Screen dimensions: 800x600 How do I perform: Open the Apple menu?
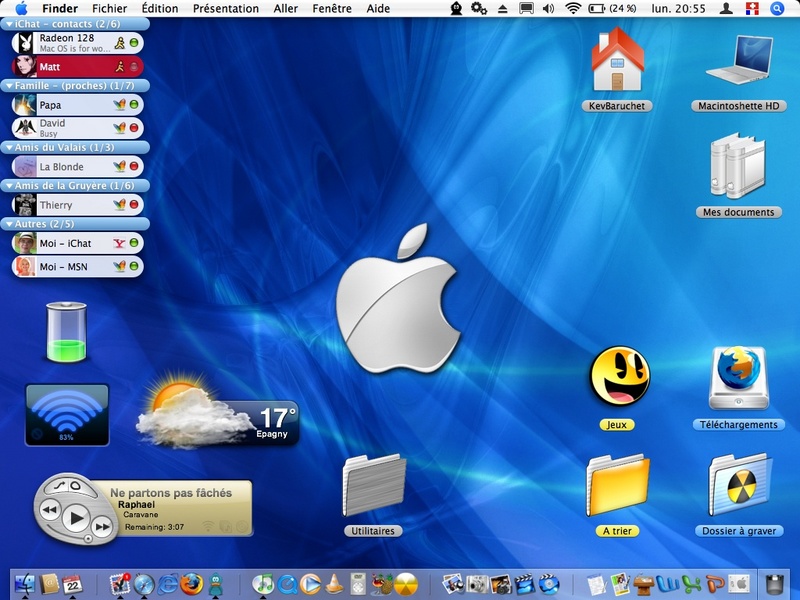[21, 8]
